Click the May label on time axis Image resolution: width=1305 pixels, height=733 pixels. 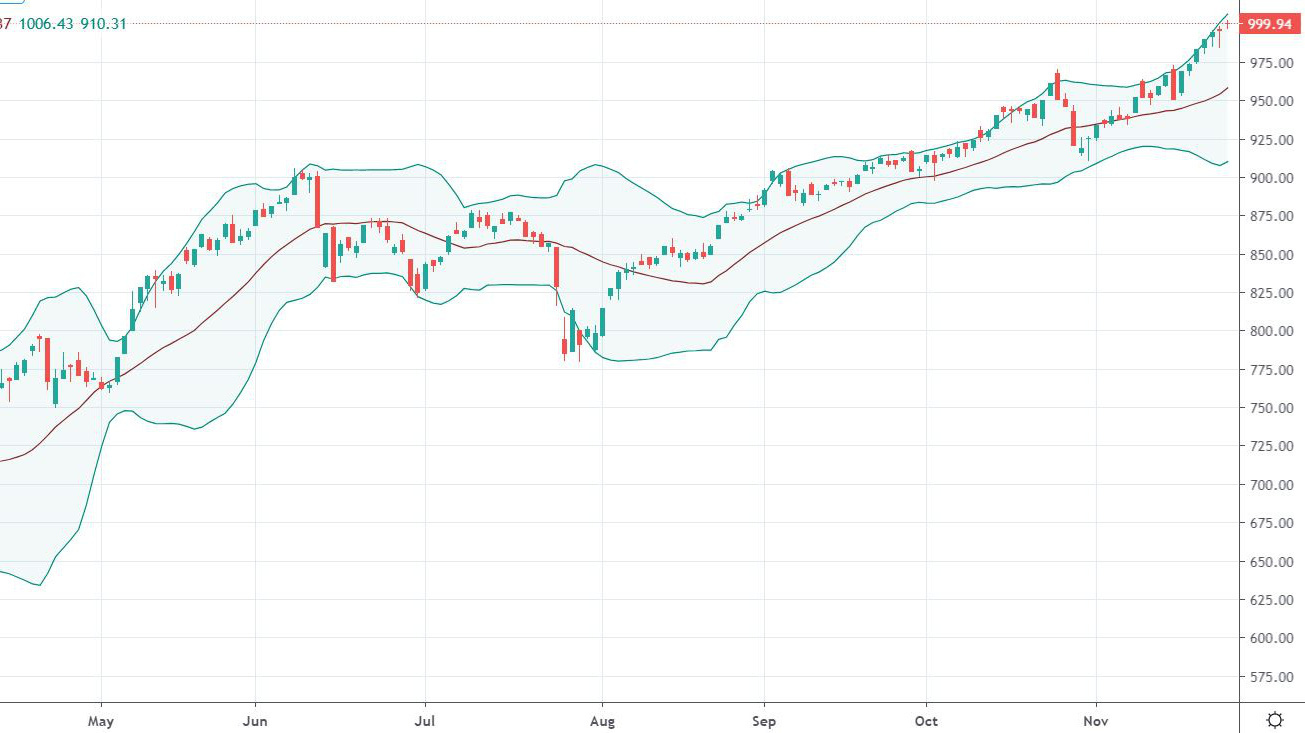[101, 720]
